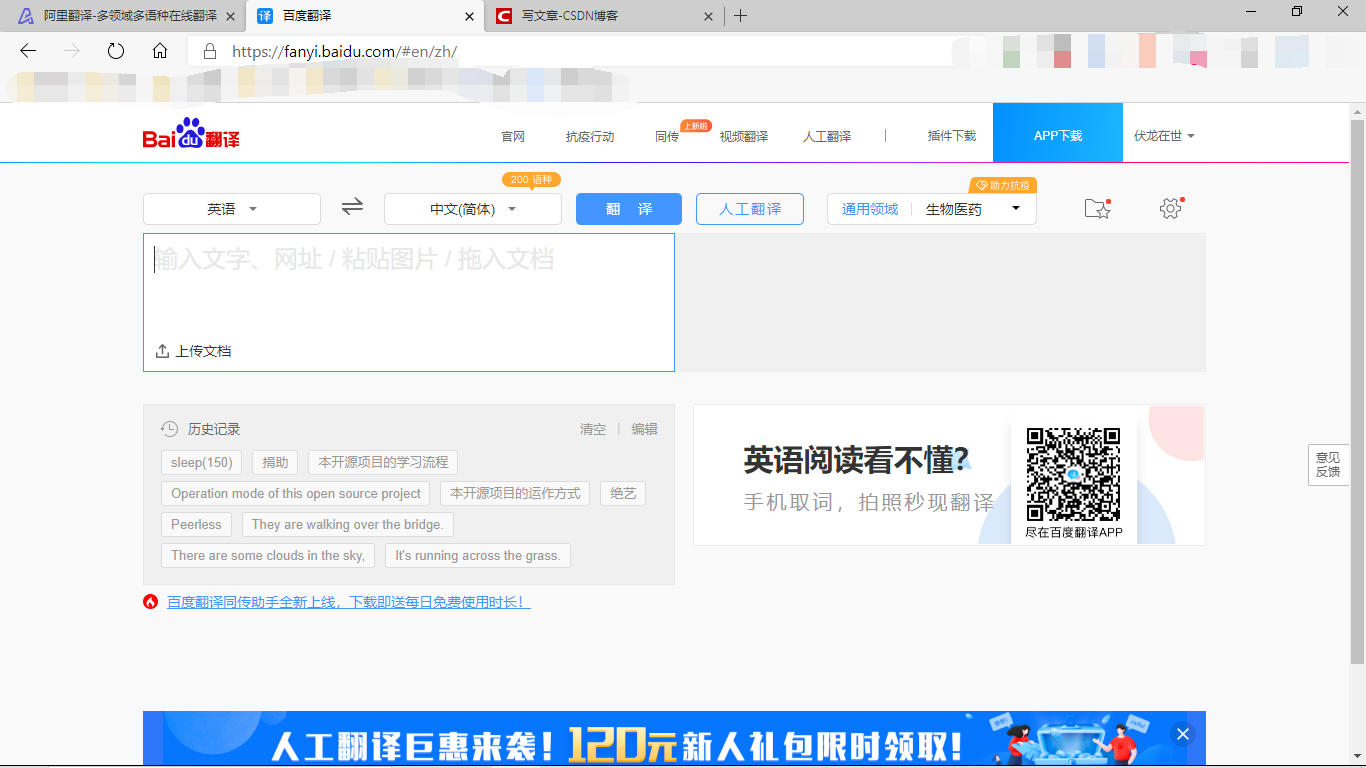Select history item They are walking over the bridge.
Image resolution: width=1366 pixels, height=768 pixels.
(x=347, y=524)
